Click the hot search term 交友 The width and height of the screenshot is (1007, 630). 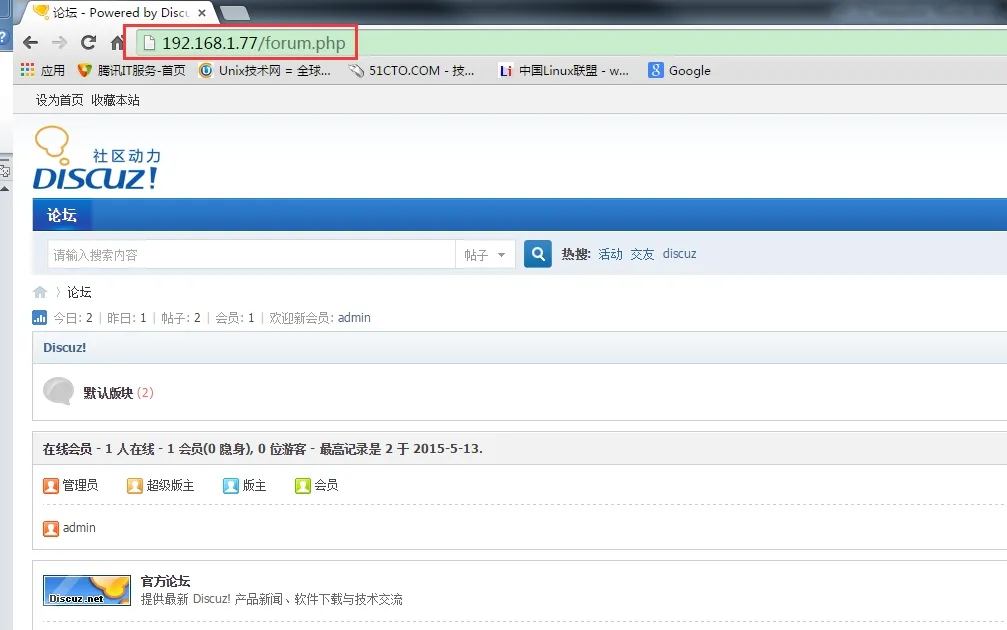(x=642, y=254)
